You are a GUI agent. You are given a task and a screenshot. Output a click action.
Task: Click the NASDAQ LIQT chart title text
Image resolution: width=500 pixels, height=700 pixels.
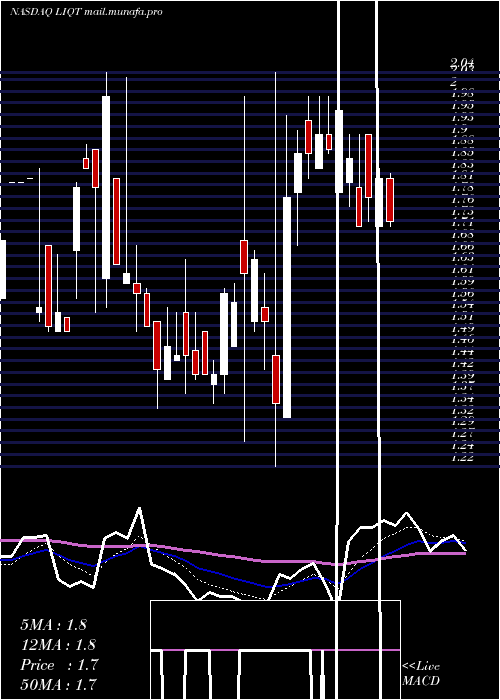[86, 12]
